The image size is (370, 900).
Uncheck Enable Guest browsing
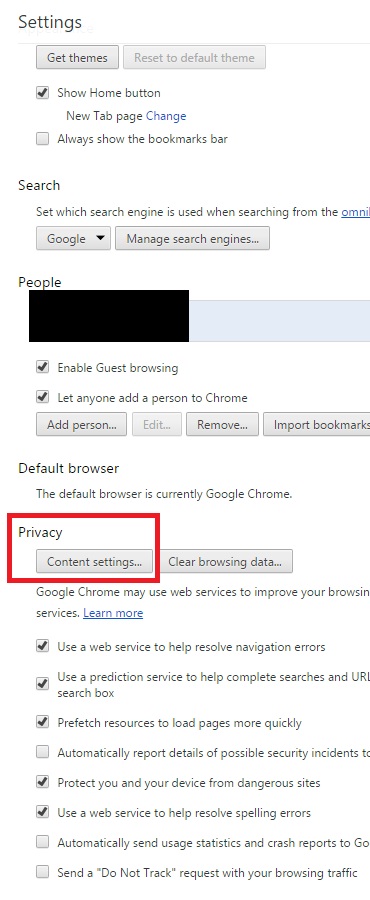(42, 367)
